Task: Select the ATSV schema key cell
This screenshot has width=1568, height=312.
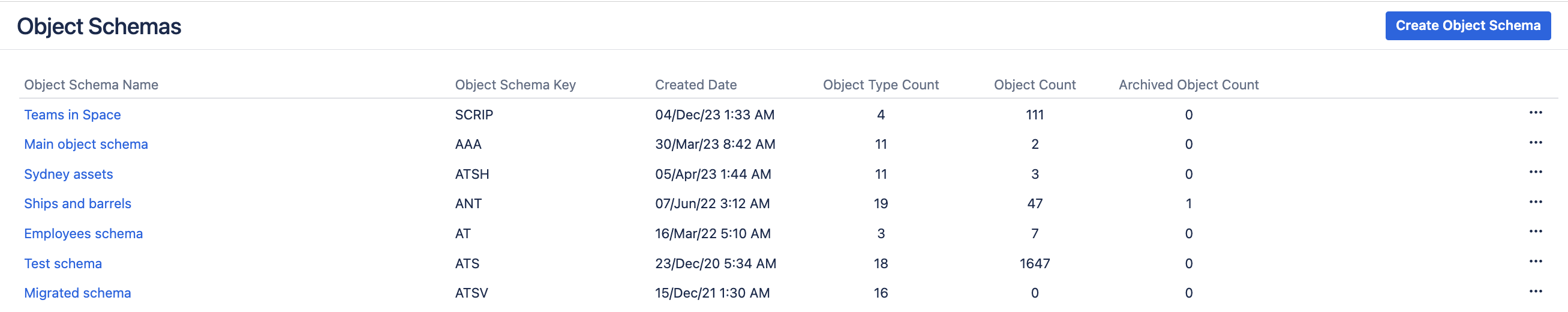Action: coord(471,293)
